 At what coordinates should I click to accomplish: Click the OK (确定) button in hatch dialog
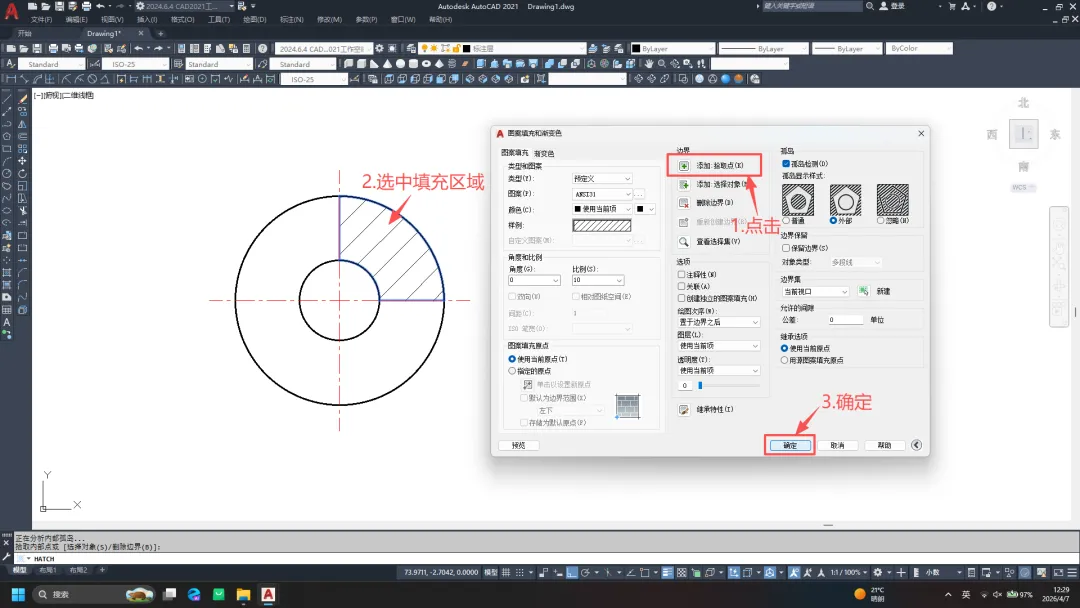pyautogui.click(x=790, y=445)
